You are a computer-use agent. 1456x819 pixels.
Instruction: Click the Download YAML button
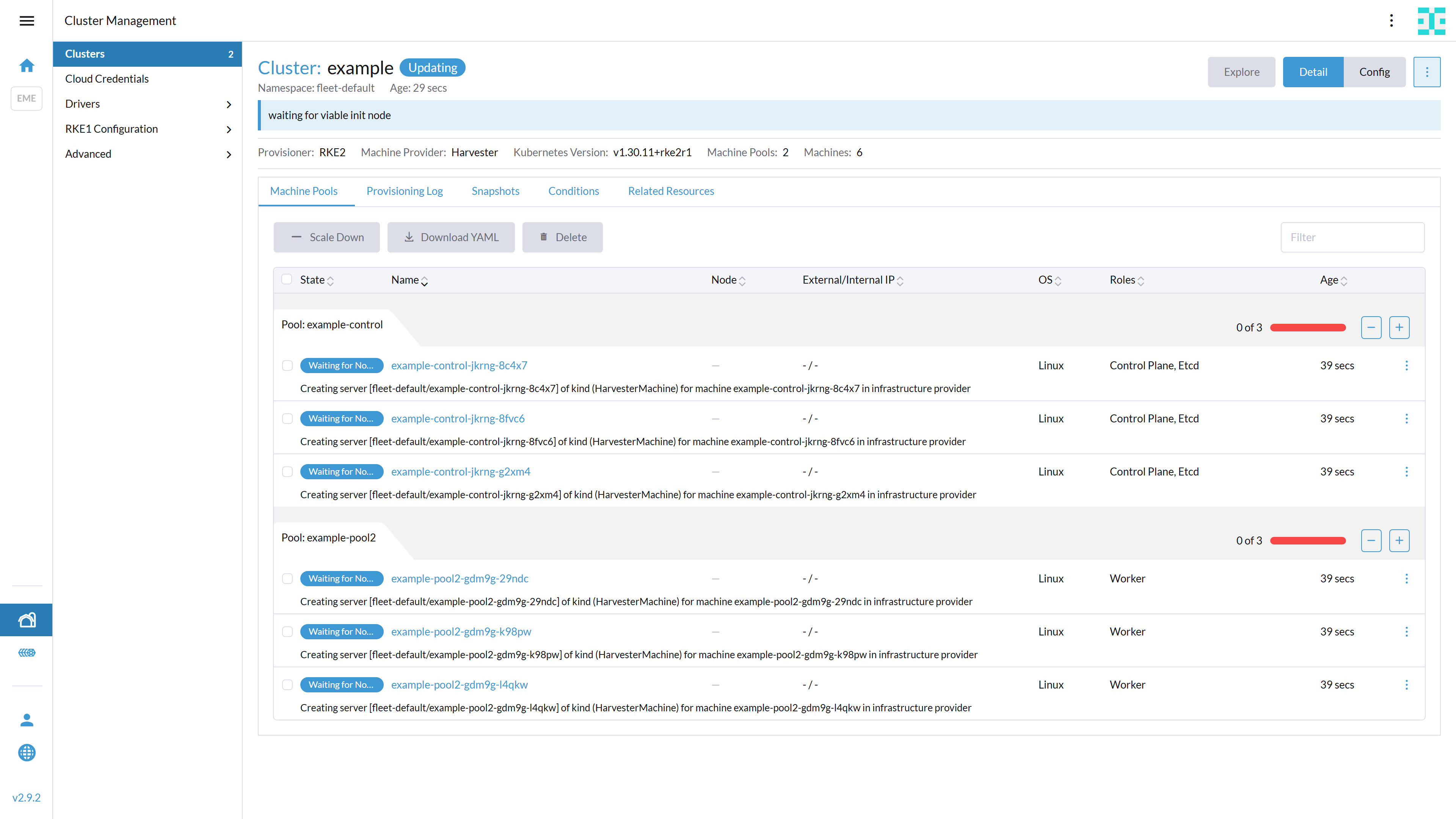pyautogui.click(x=451, y=237)
